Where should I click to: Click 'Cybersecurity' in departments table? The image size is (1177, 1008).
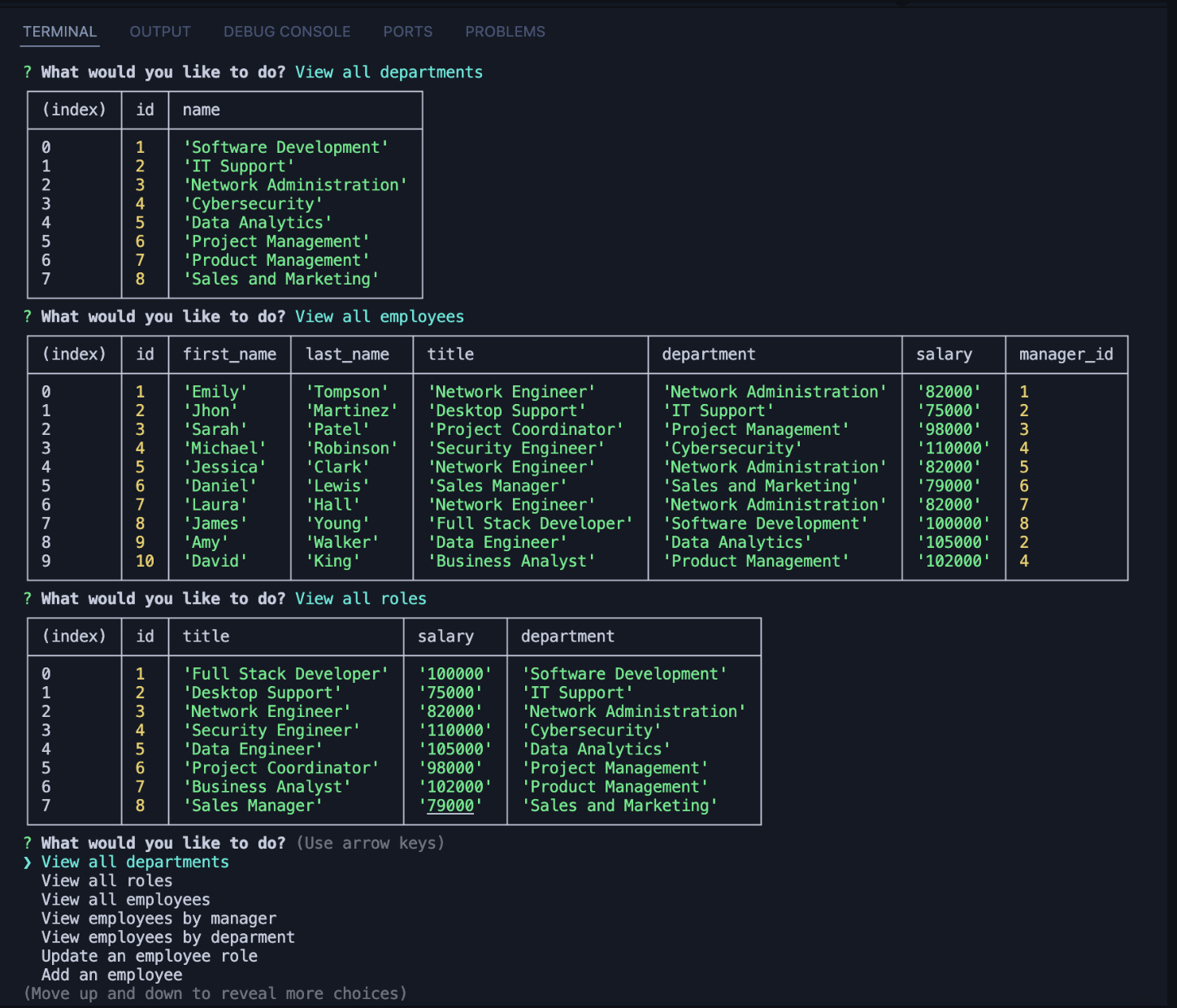pyautogui.click(x=253, y=204)
